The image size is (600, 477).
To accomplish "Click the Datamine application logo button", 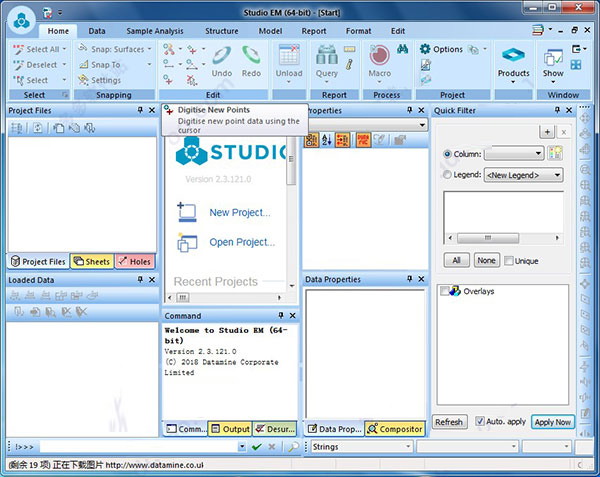I will point(21,21).
